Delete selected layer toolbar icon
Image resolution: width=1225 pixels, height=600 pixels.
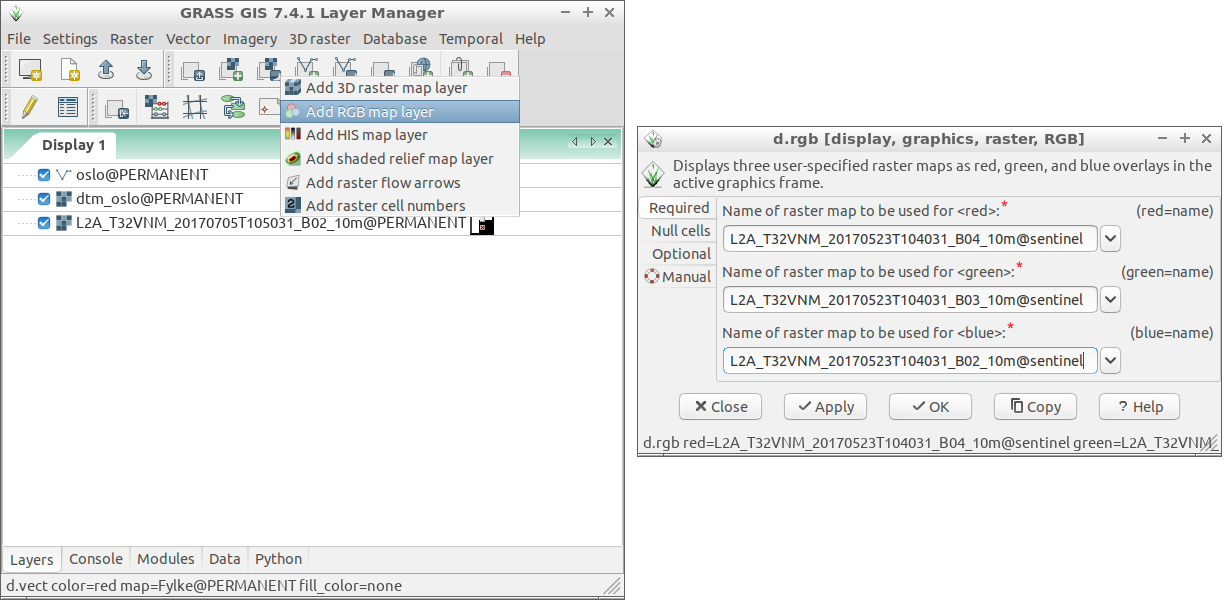point(498,70)
